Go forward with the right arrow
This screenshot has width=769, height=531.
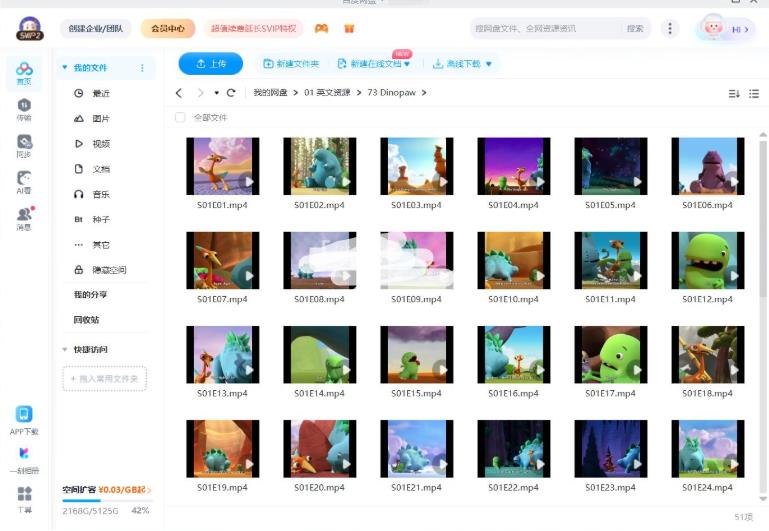200,93
